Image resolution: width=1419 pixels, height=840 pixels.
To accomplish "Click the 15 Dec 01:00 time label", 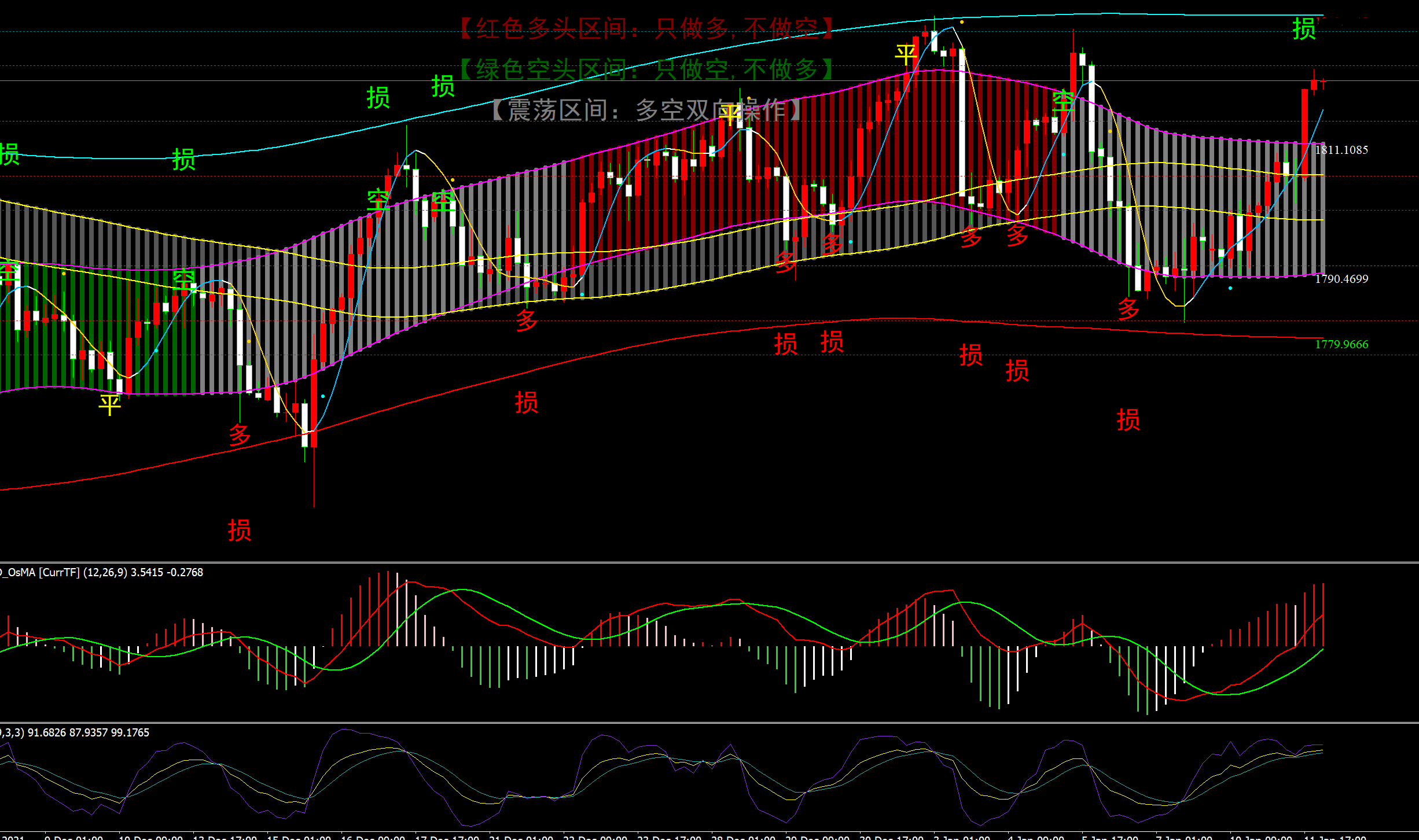I will [299, 837].
